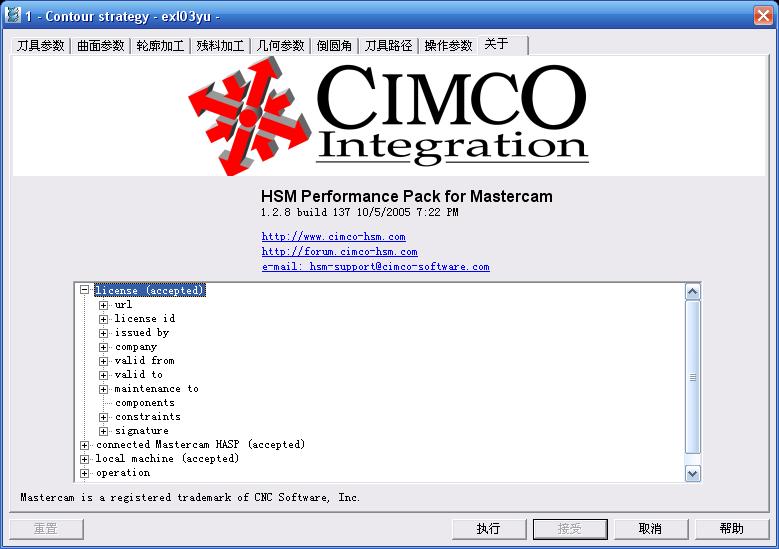This screenshot has width=779, height=549.
Task: Select the 轮廓加工 tab
Action: [160, 46]
